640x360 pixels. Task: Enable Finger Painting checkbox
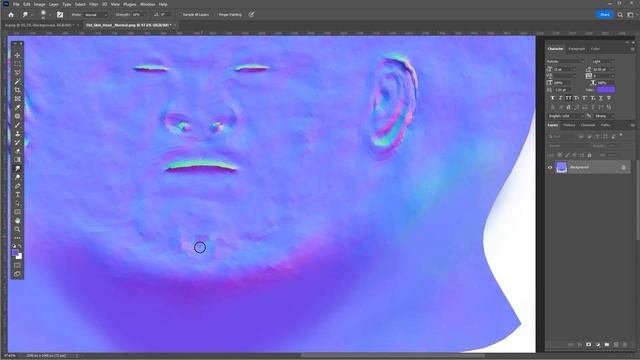216,15
